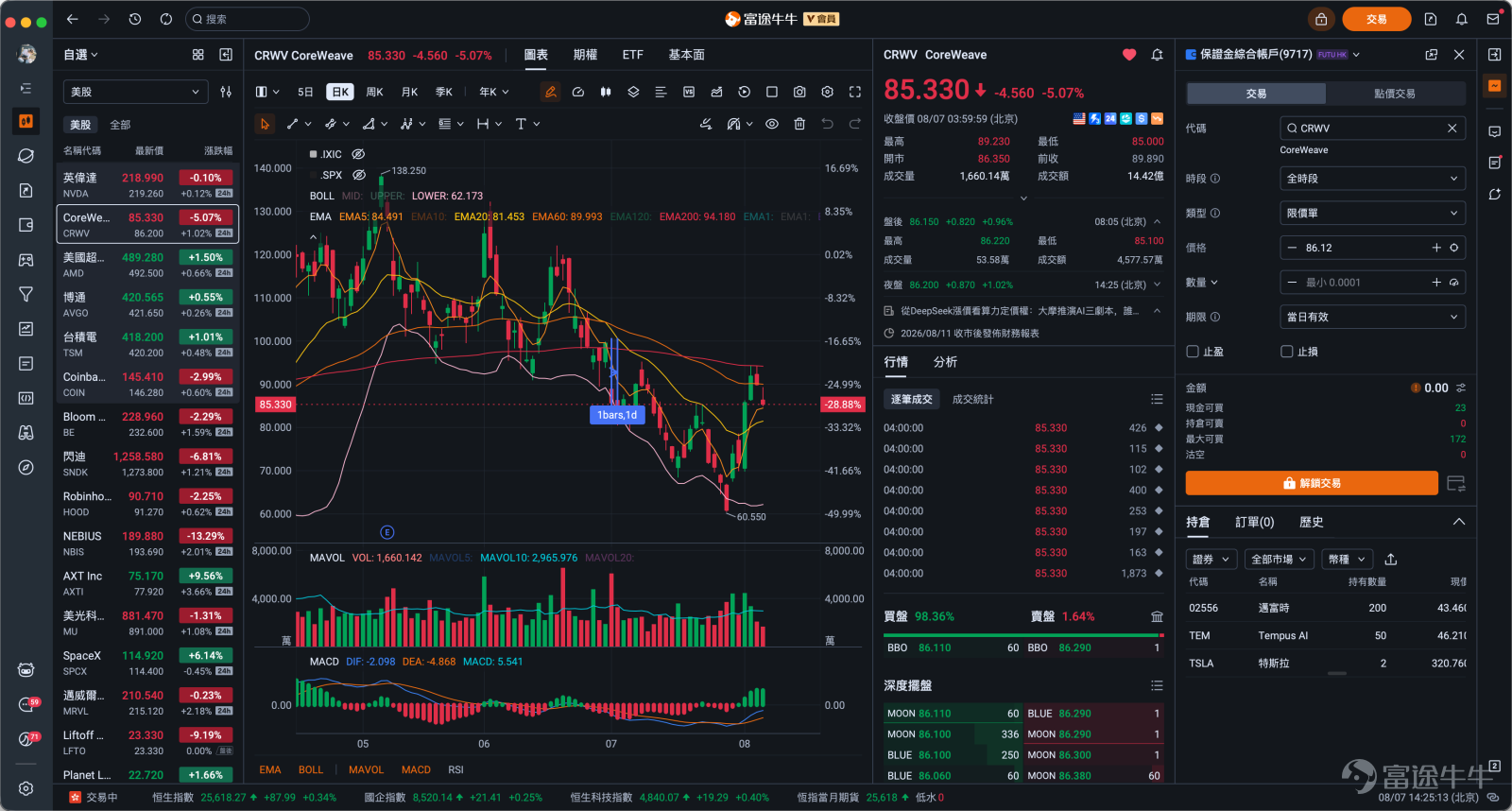The width and height of the screenshot is (1512, 811).
Task: Open the 證券 holdings filter dropdown
Action: pos(1211,559)
